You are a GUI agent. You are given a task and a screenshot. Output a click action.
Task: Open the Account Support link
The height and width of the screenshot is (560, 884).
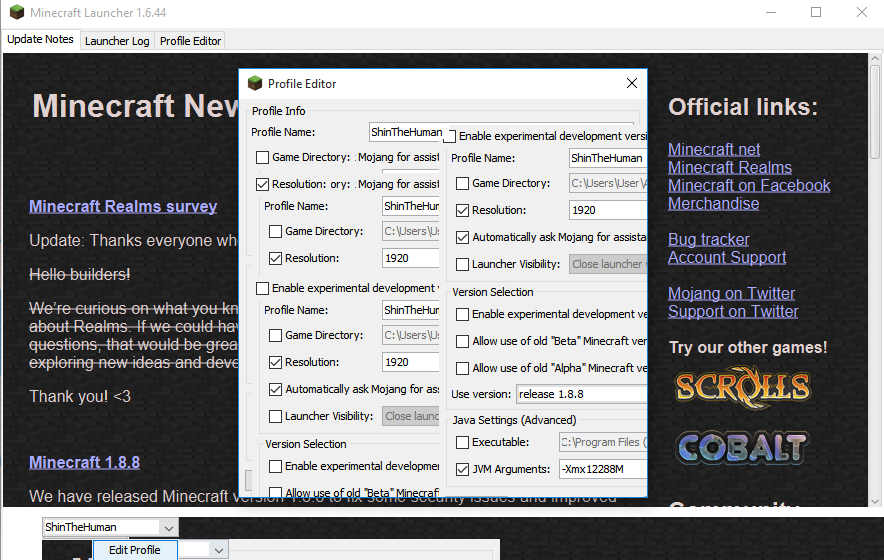(727, 258)
